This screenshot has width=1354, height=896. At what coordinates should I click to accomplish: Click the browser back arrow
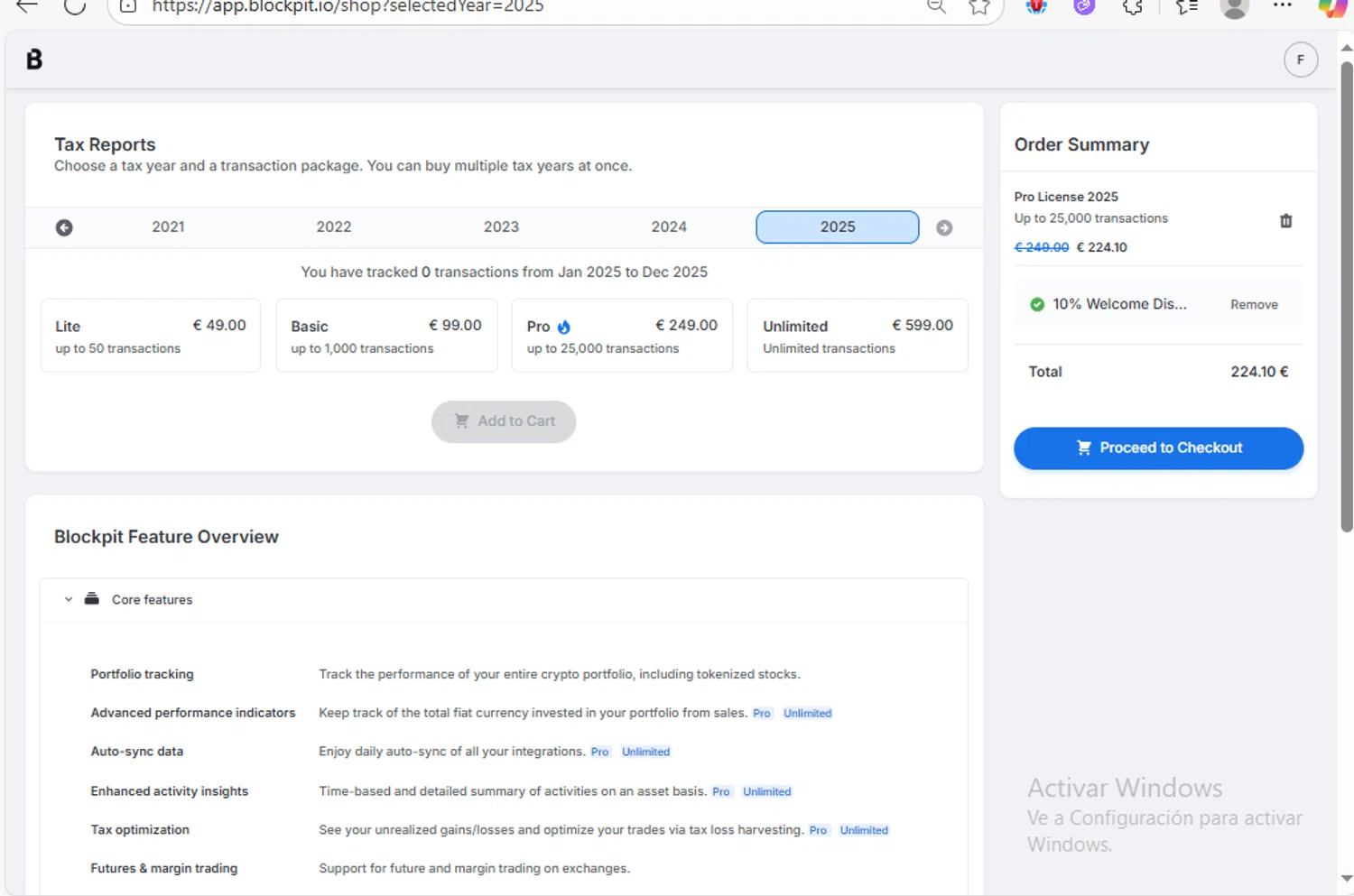point(27,5)
